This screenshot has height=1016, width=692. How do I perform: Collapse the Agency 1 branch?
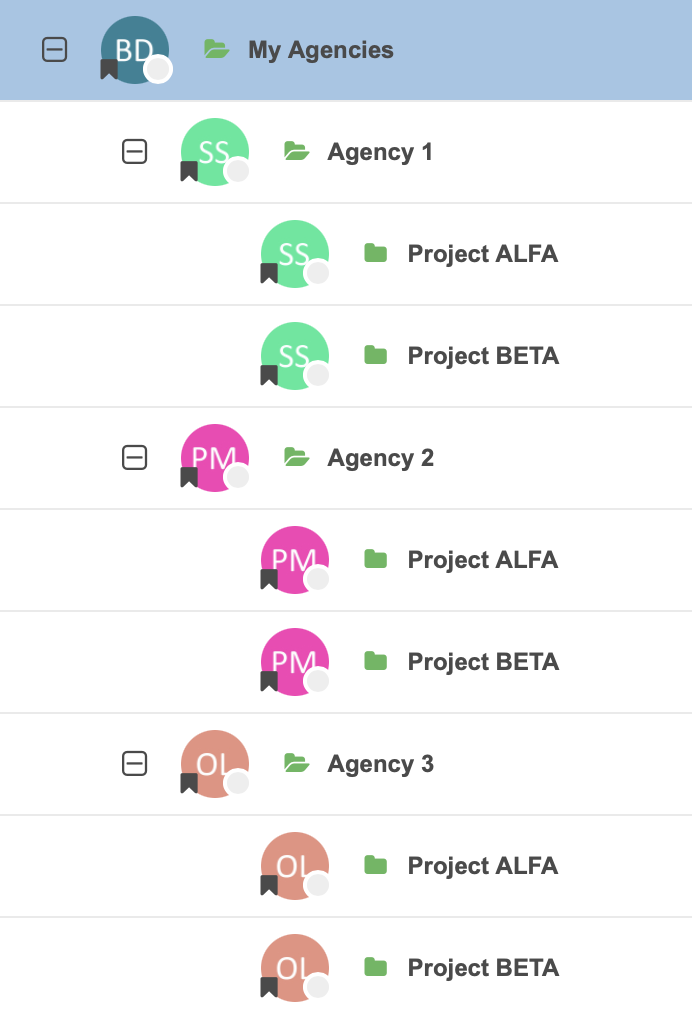point(134,152)
